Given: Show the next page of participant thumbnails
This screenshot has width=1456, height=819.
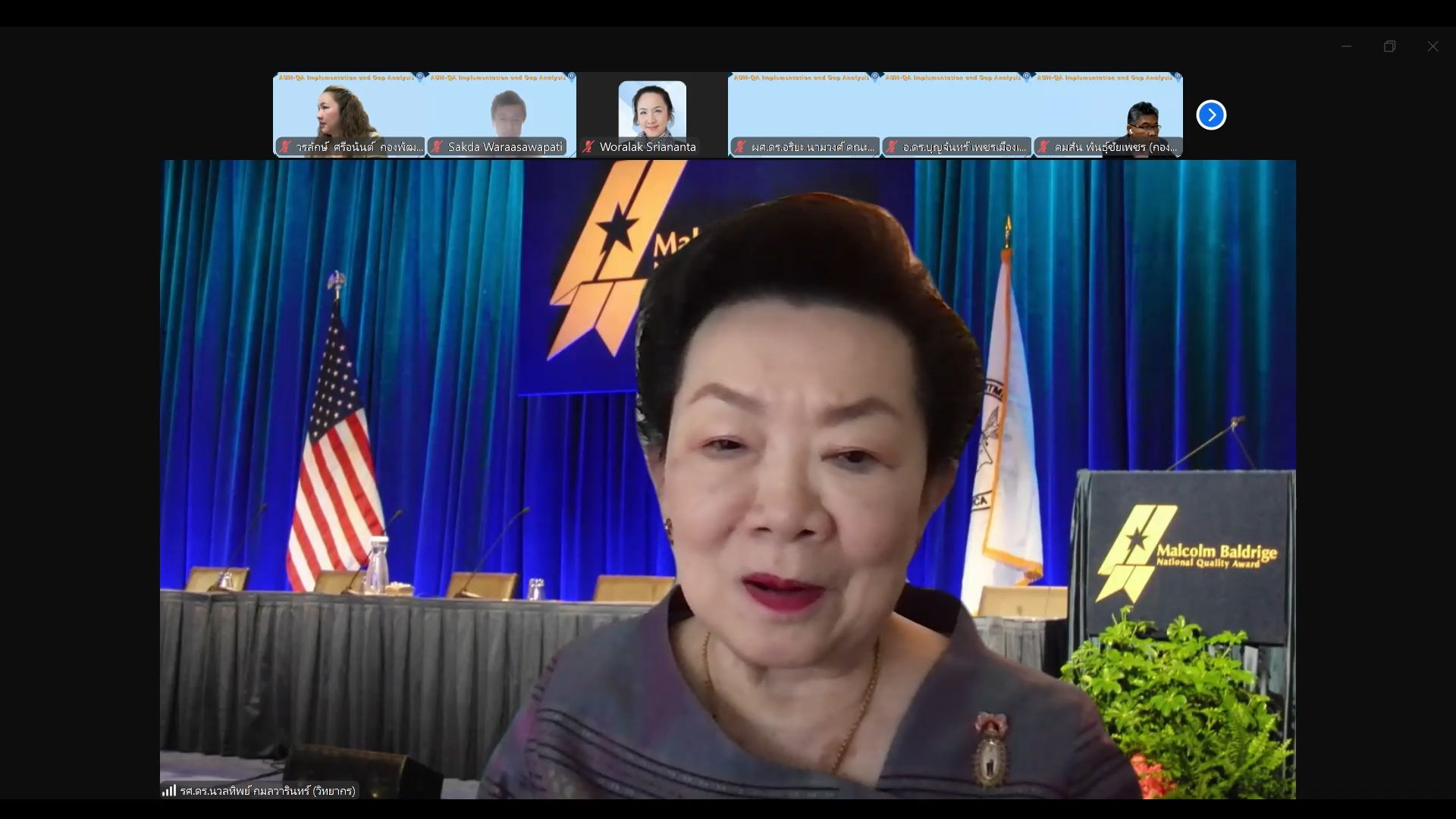Looking at the screenshot, I should coord(1211,115).
